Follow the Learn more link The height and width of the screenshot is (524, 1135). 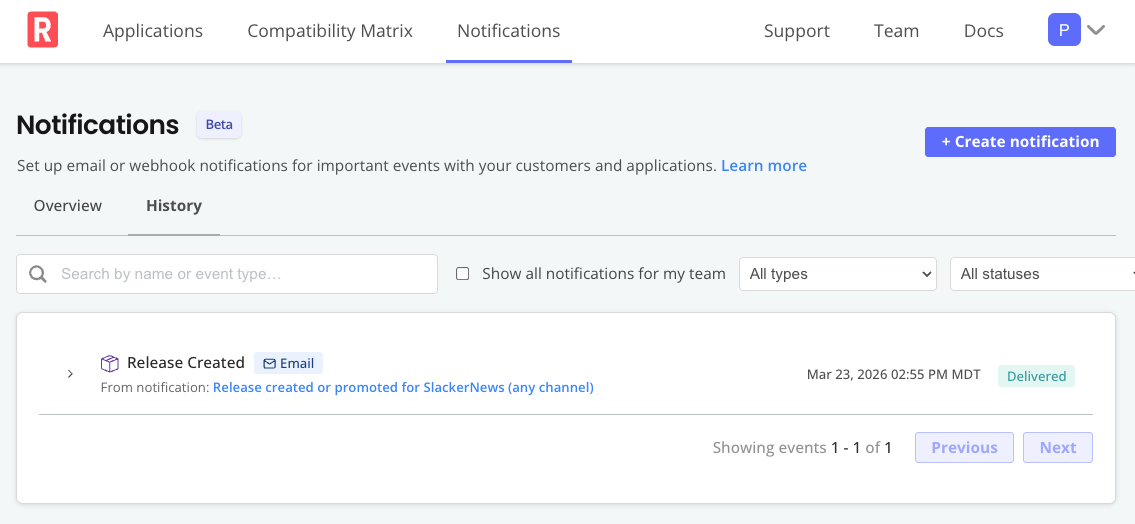pyautogui.click(x=763, y=165)
